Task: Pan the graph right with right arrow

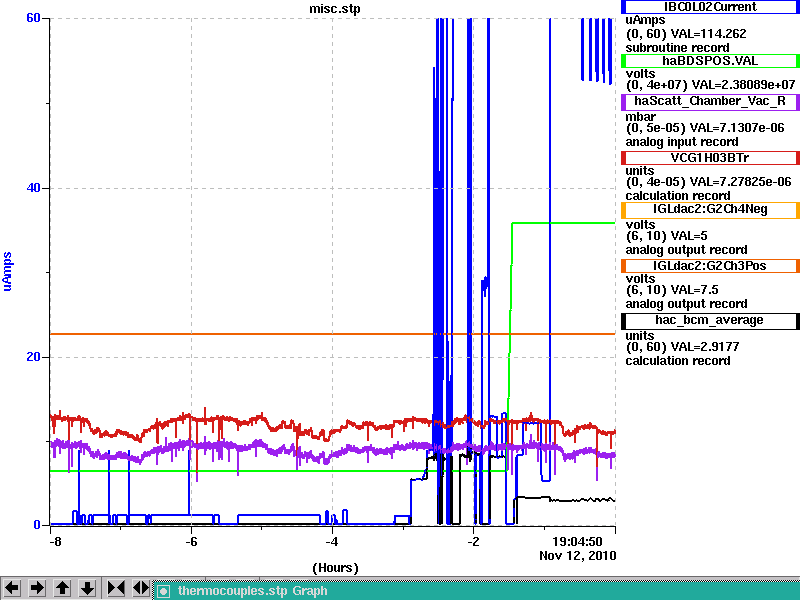Action: (x=37, y=588)
